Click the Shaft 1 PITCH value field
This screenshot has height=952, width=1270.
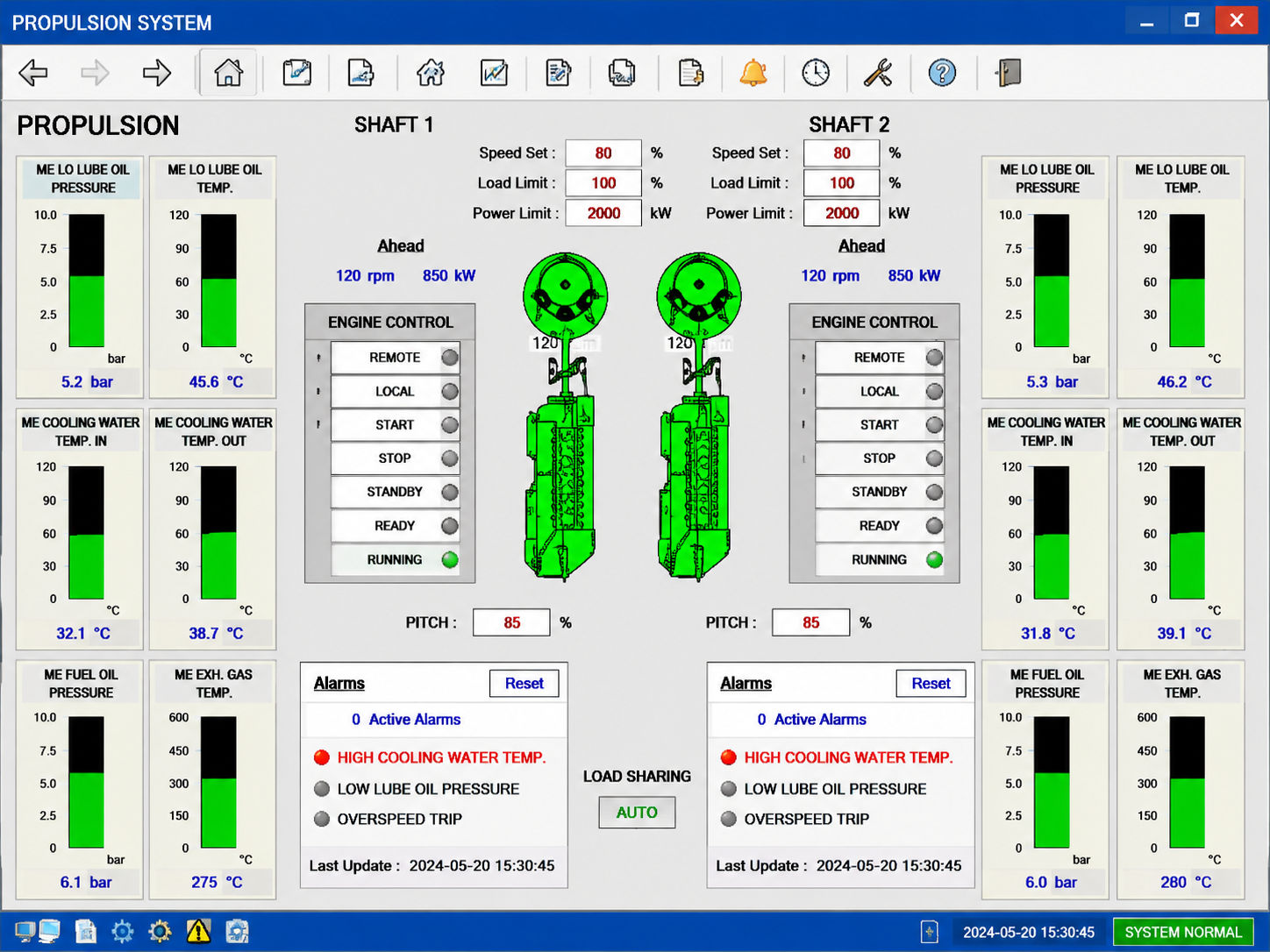tap(511, 622)
